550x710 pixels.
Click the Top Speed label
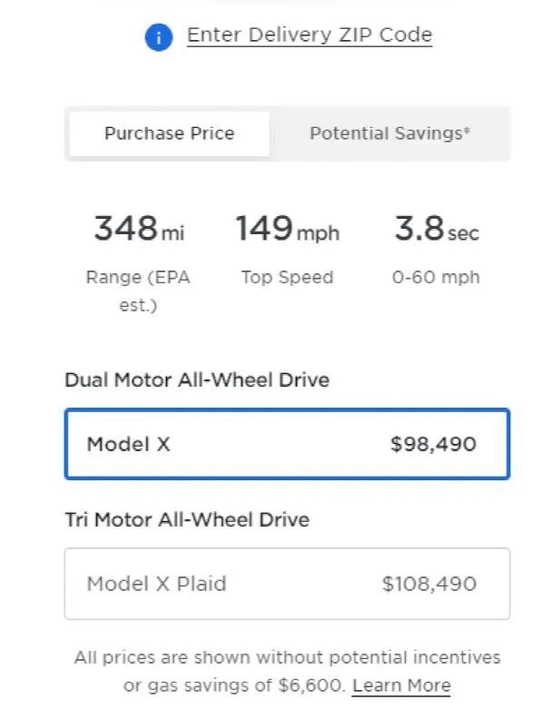point(287,277)
